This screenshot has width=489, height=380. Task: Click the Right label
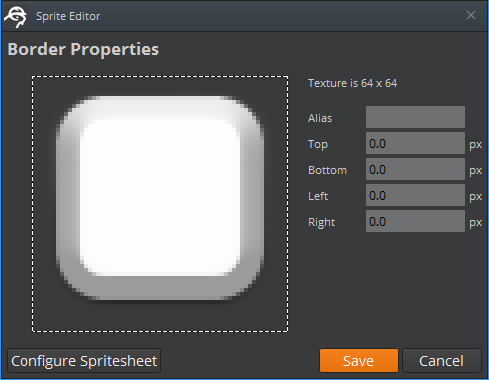pyautogui.click(x=321, y=222)
